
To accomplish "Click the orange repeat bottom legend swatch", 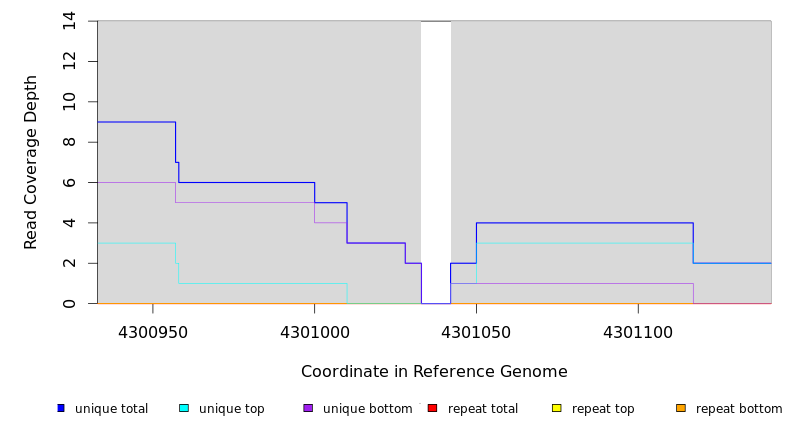I will [681, 408].
